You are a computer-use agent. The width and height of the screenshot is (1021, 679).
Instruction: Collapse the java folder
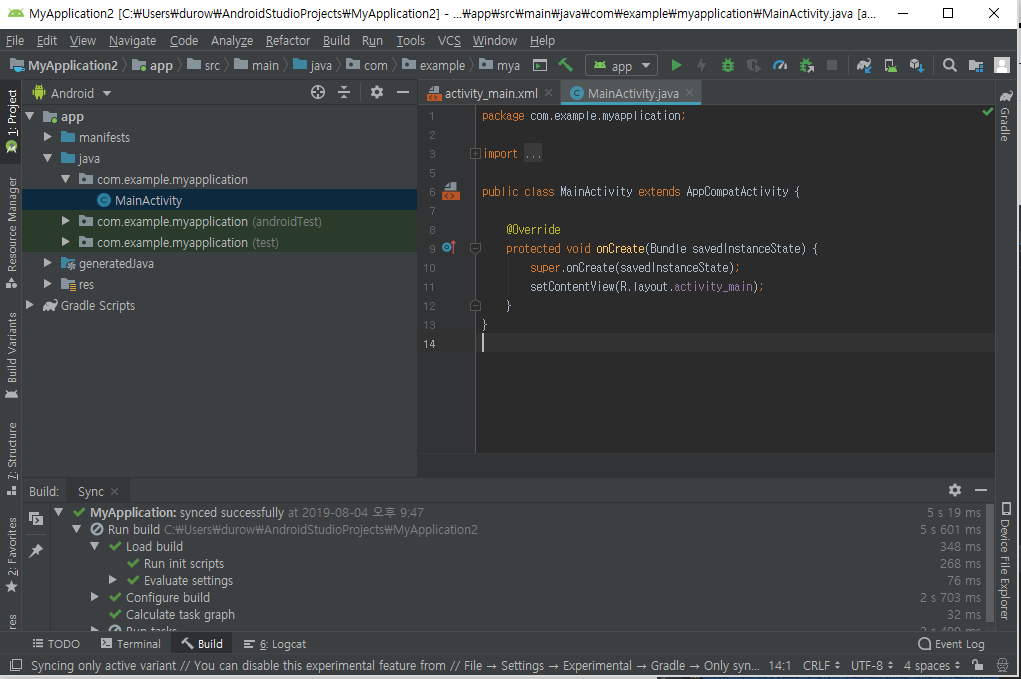coord(48,158)
